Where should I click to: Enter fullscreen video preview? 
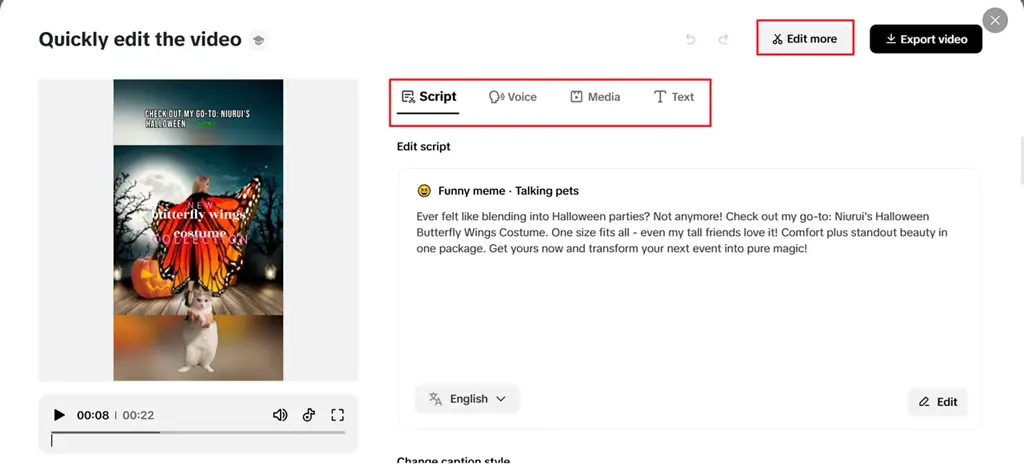pyautogui.click(x=337, y=415)
